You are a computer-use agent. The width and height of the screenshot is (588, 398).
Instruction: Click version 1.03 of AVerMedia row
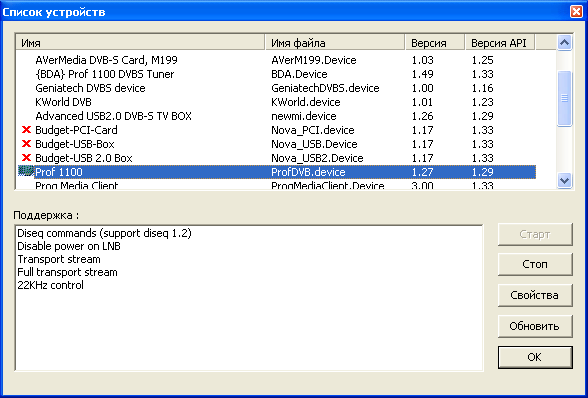pyautogui.click(x=422, y=60)
